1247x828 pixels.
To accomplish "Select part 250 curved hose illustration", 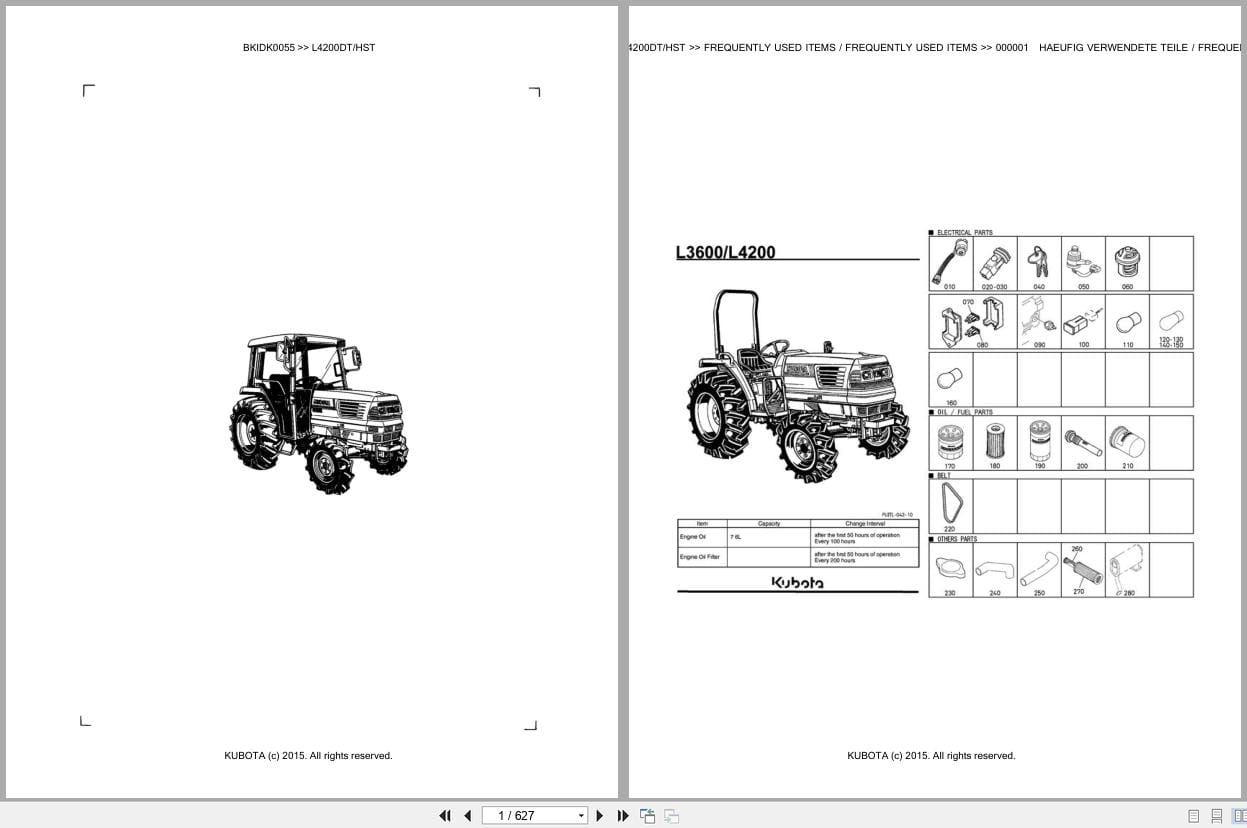I will coord(1039,570).
